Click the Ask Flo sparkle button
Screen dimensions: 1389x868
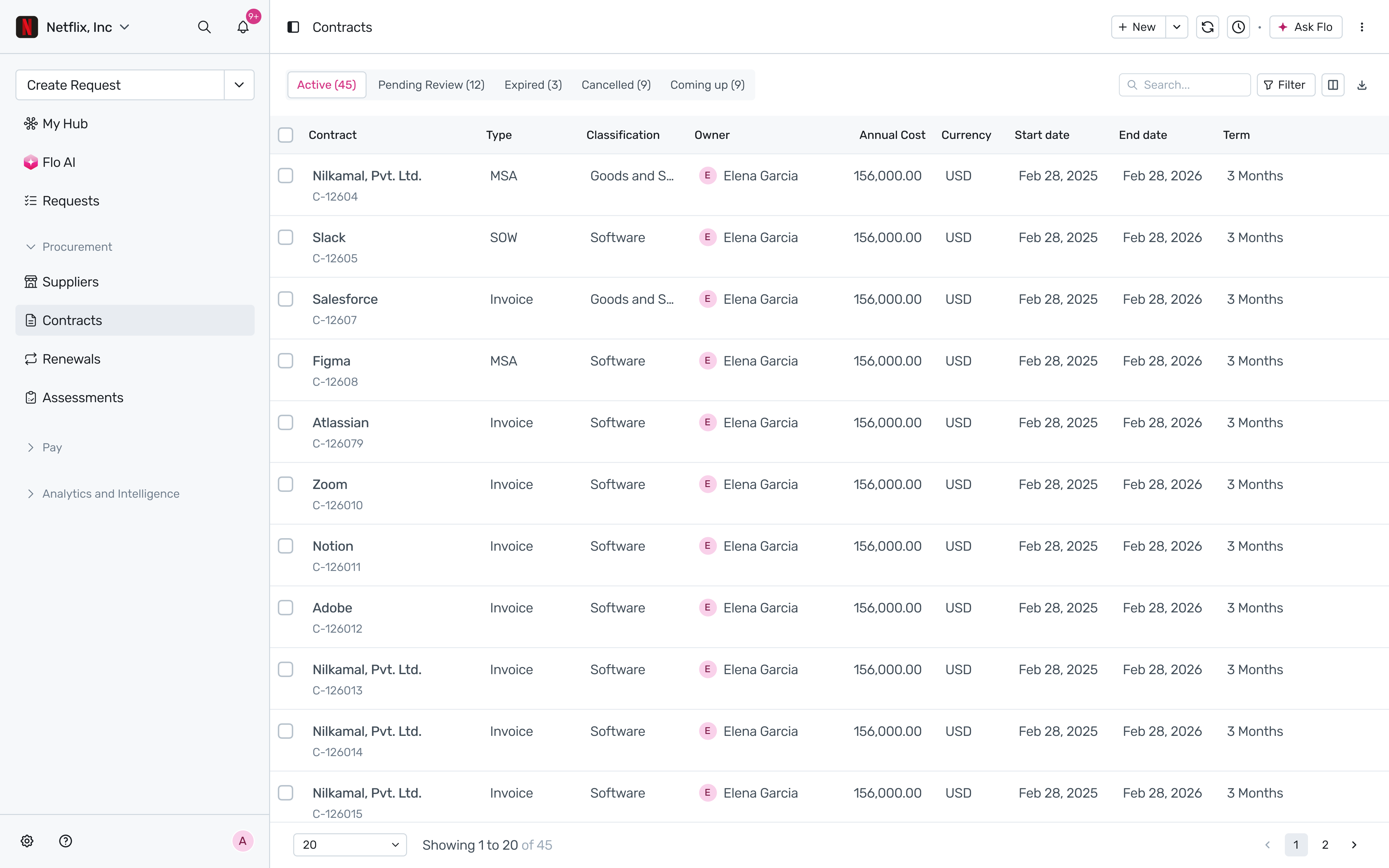tap(1306, 27)
